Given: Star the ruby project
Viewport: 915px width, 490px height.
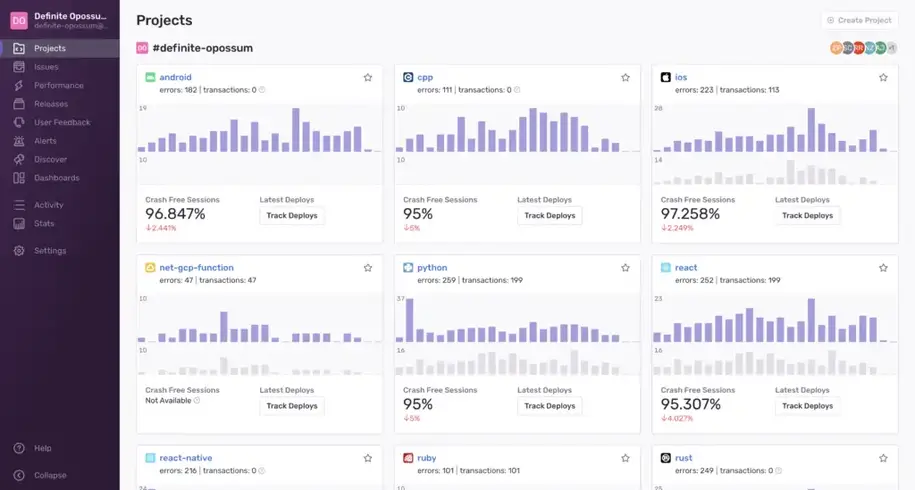Looking at the screenshot, I should tap(626, 458).
